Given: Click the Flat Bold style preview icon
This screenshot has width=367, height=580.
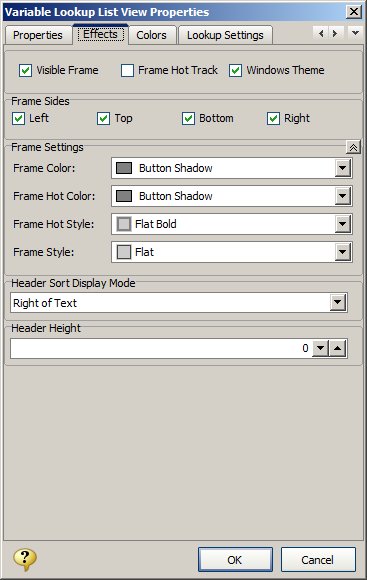Looking at the screenshot, I should click(x=124, y=224).
